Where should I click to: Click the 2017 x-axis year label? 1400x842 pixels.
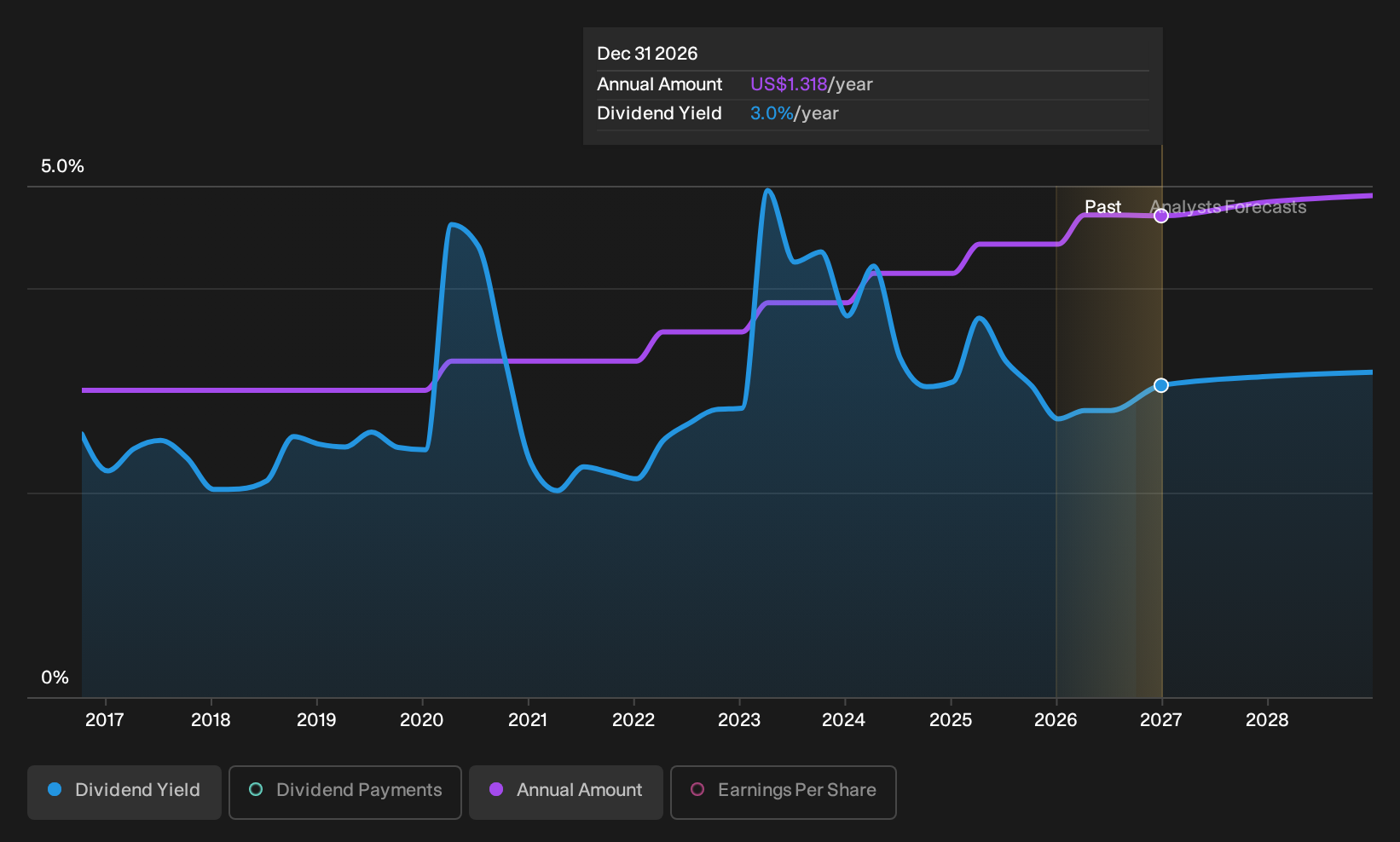pyautogui.click(x=105, y=720)
